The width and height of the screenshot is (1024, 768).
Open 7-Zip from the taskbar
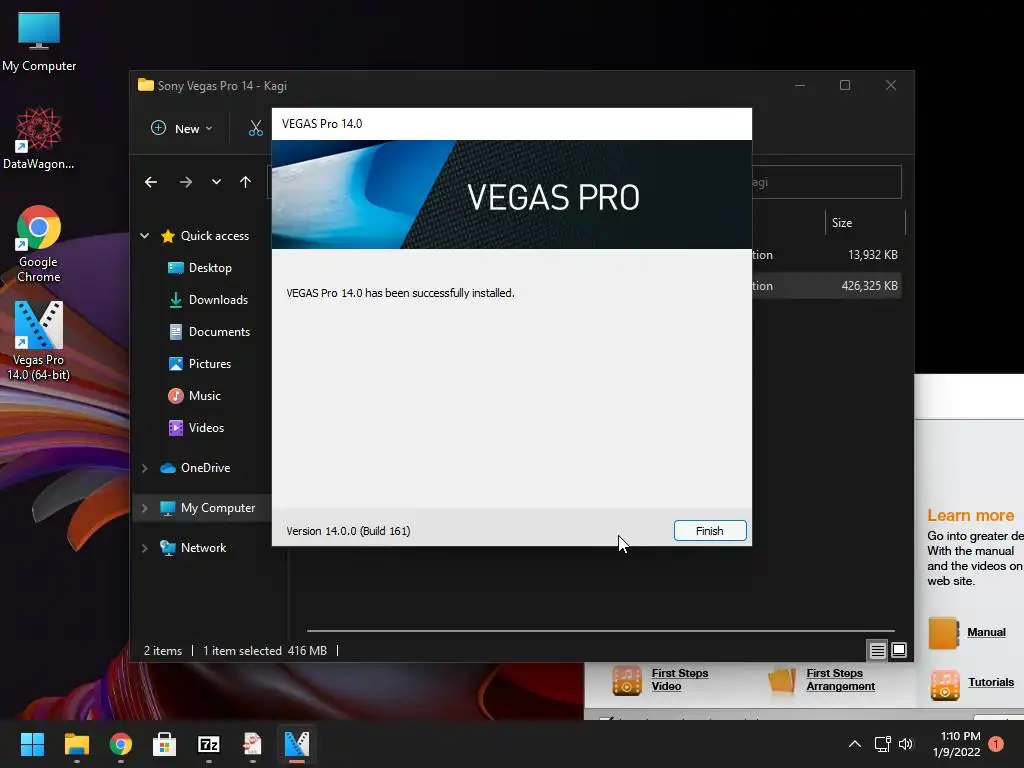[209, 744]
